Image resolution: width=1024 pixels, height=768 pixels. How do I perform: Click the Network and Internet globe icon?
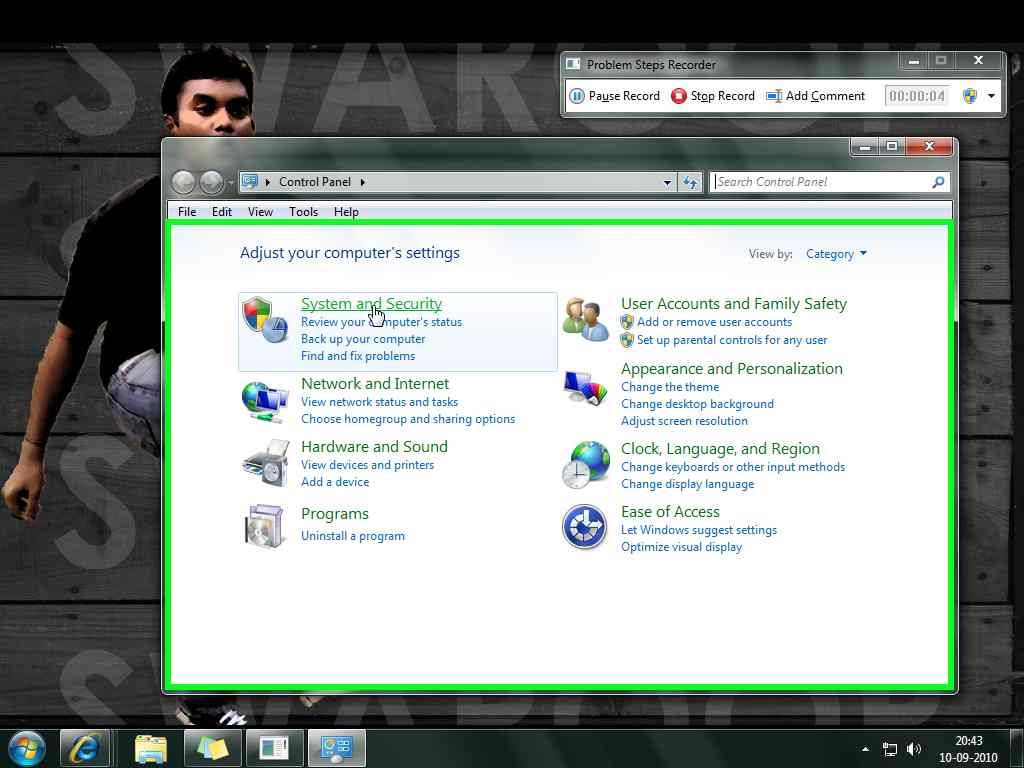(x=264, y=400)
